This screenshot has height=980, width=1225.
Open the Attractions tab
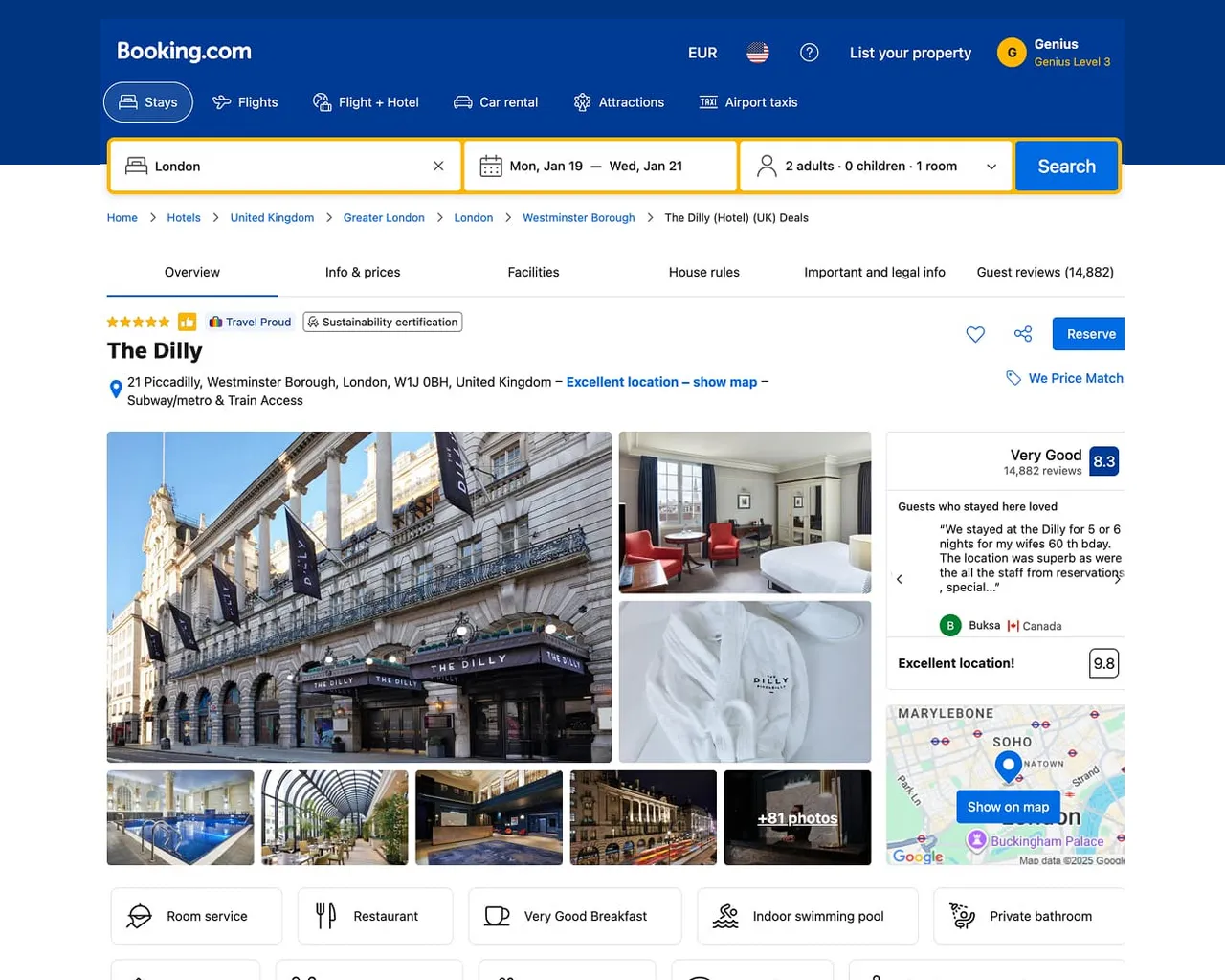pyautogui.click(x=618, y=102)
